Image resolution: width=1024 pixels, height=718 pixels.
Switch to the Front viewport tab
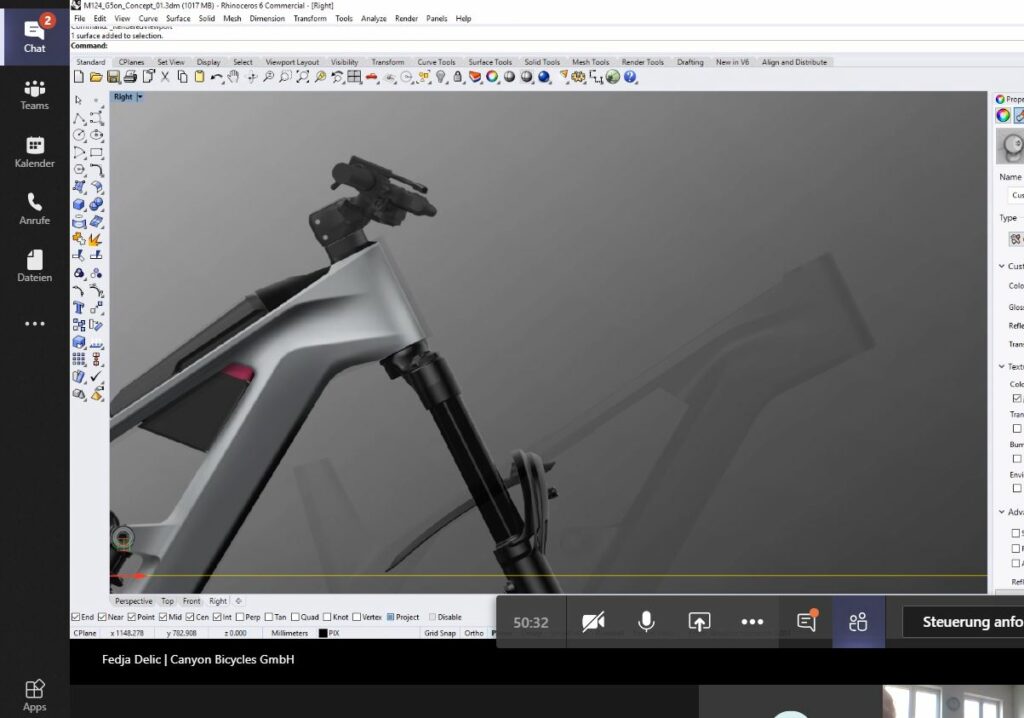pos(191,601)
